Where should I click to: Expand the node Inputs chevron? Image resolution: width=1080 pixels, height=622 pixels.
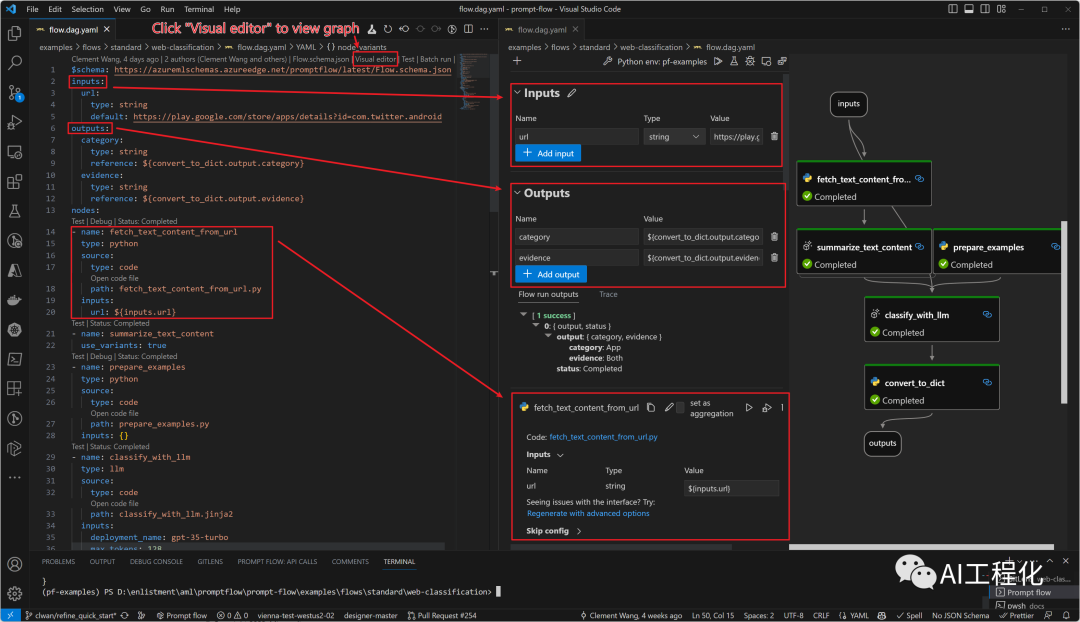pyautogui.click(x=560, y=455)
